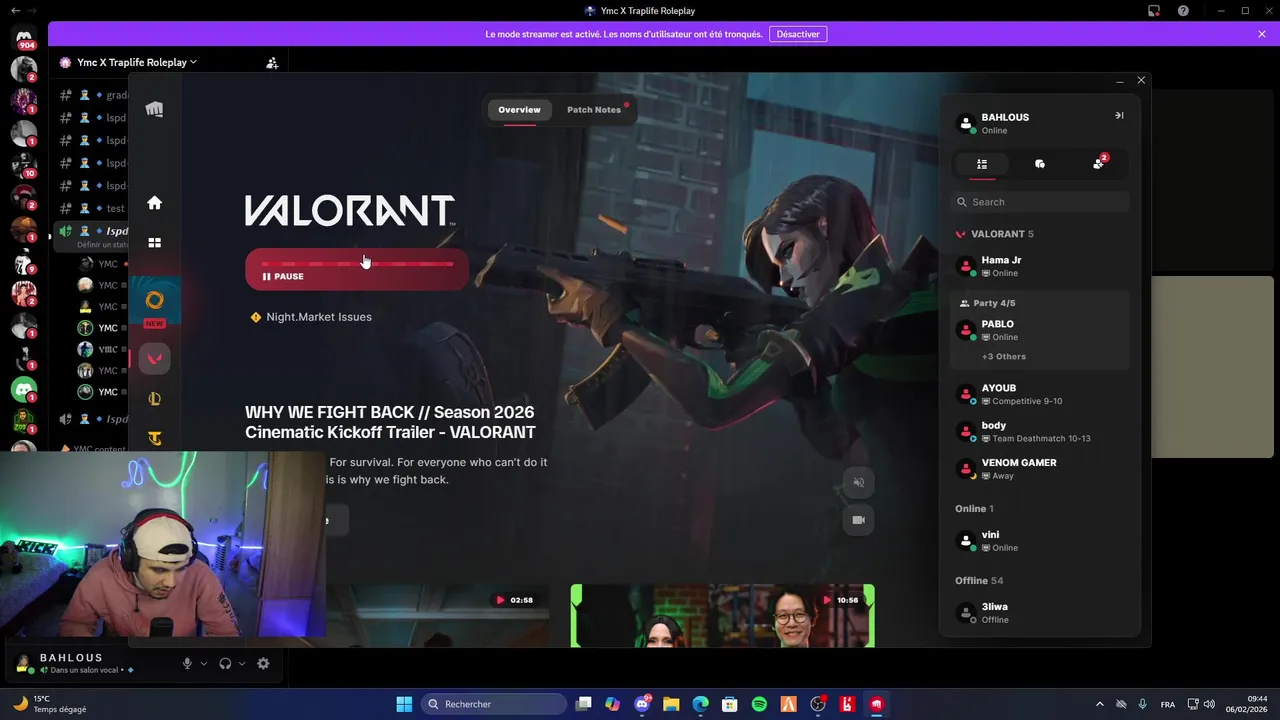Select friend AYOUB
Image resolution: width=1280 pixels, height=720 pixels.
pyautogui.click(x=1040, y=394)
